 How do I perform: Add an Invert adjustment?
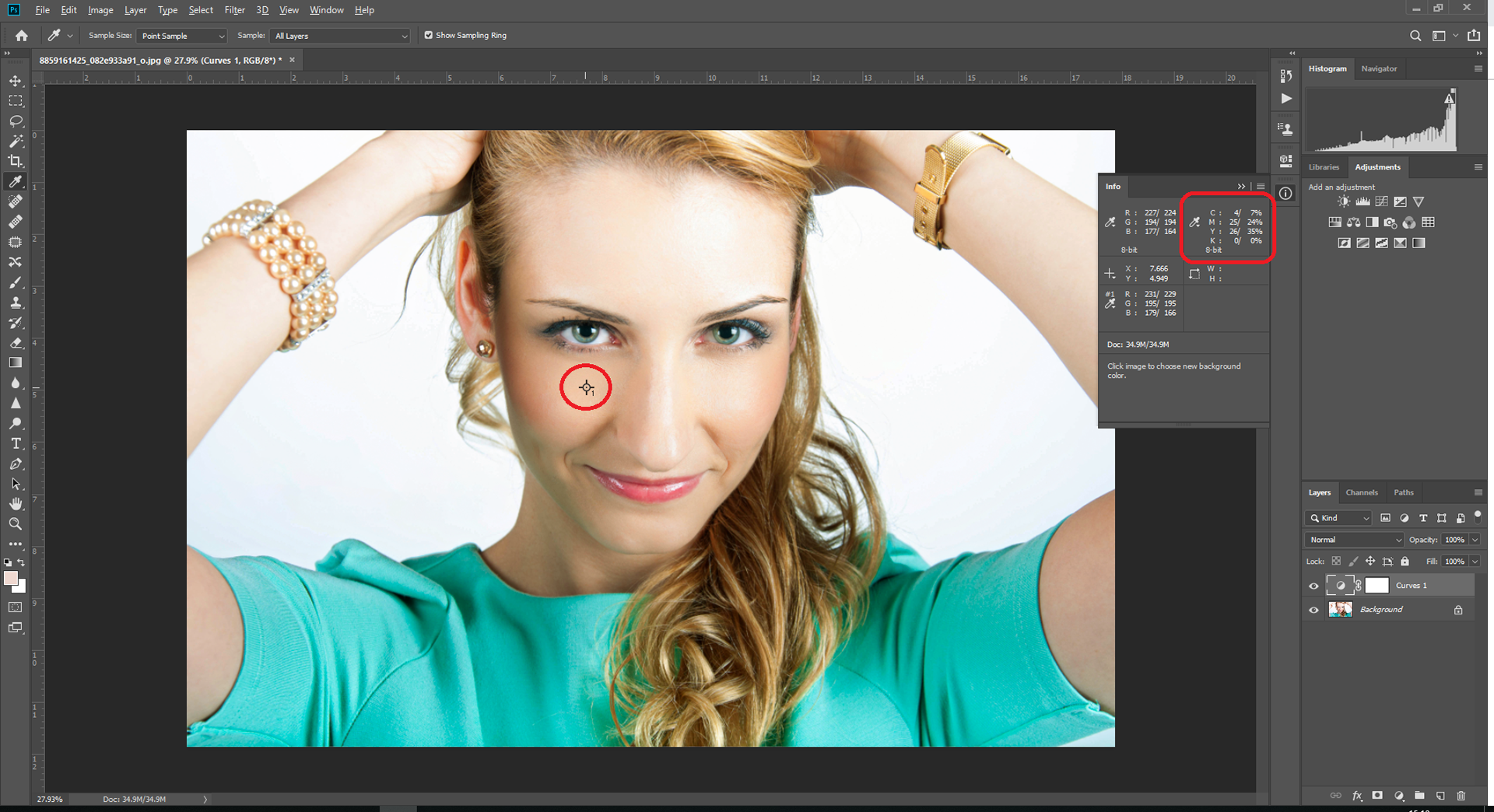tap(1344, 243)
